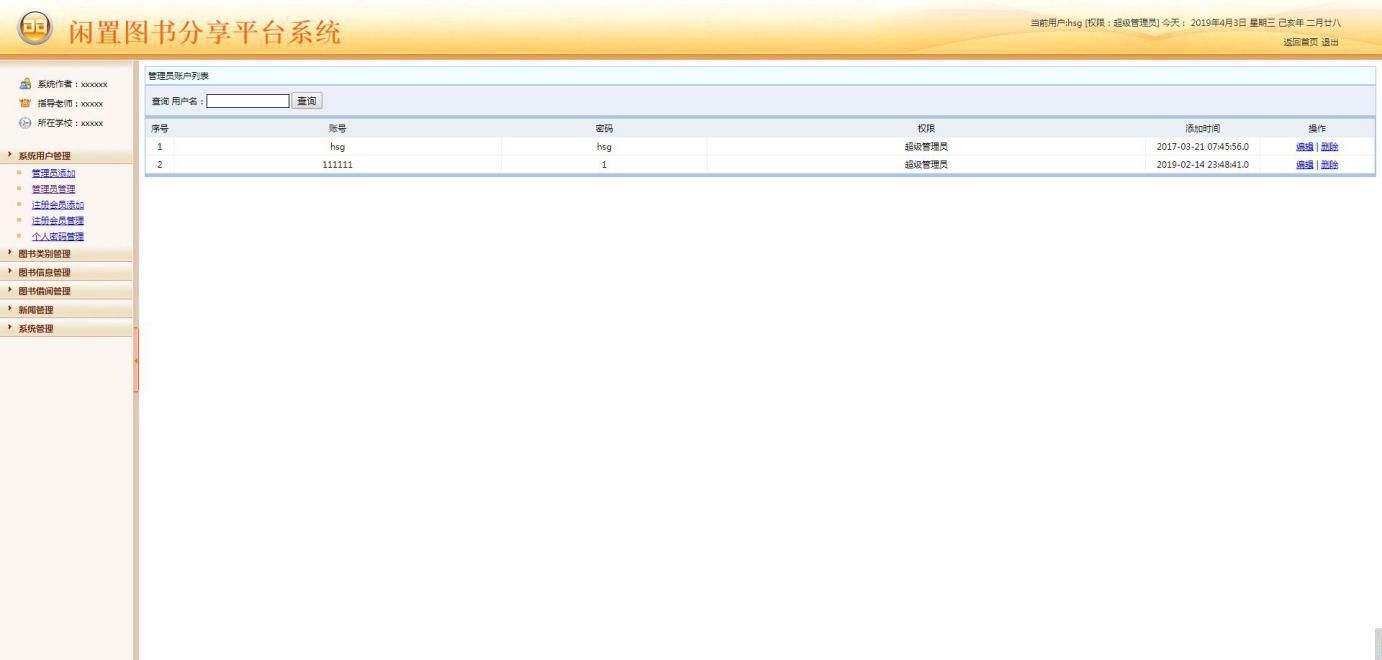Open the 注册会员添加 sidebar link
The image size is (1382, 660).
[58, 205]
